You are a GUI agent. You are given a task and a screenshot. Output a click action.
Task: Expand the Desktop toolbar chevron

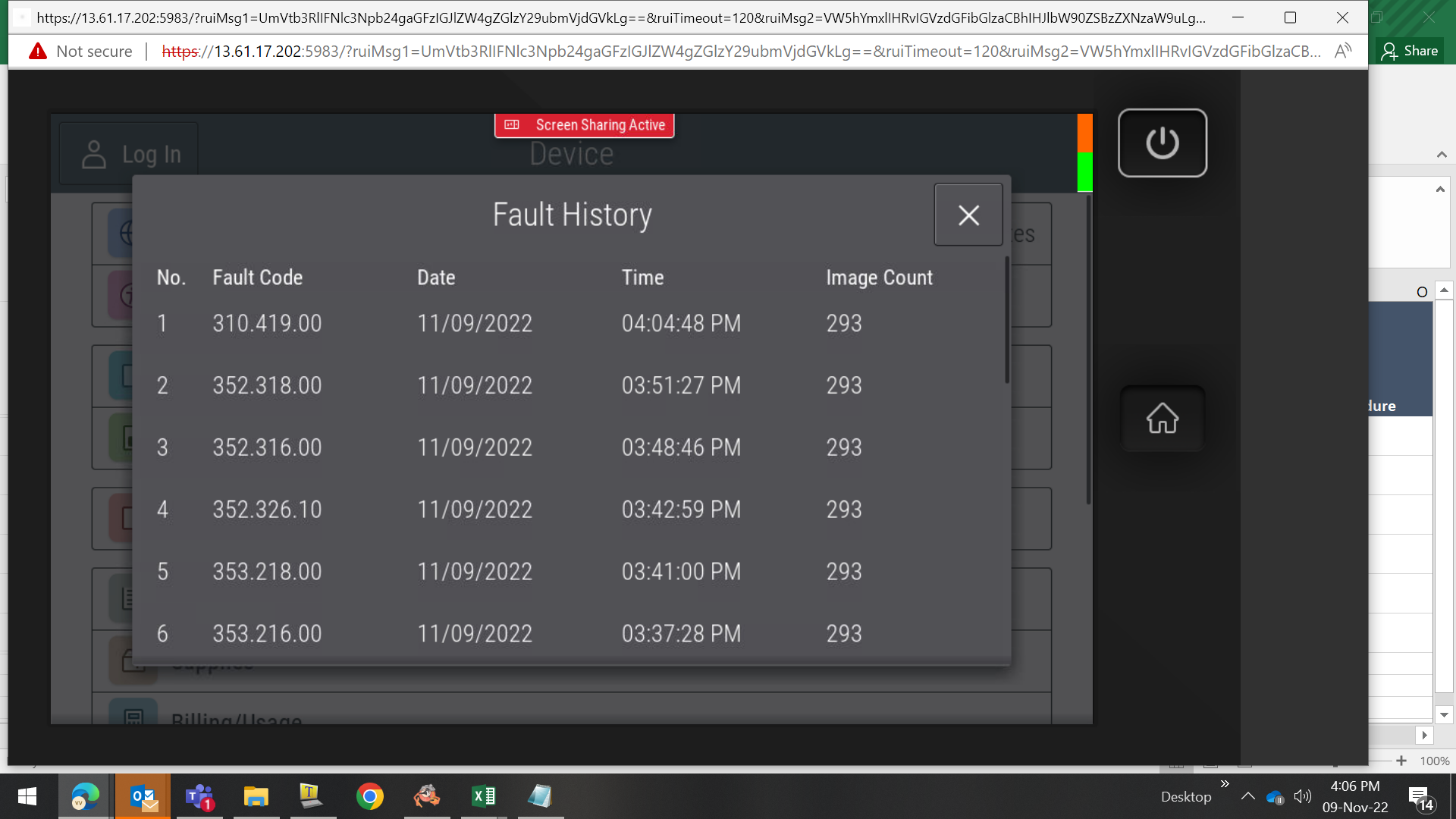click(x=1225, y=783)
